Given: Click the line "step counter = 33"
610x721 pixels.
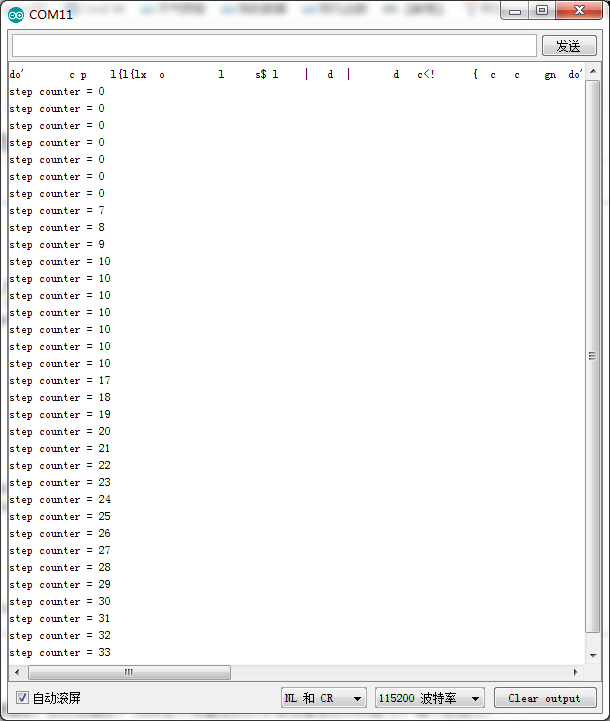Looking at the screenshot, I should [60, 653].
